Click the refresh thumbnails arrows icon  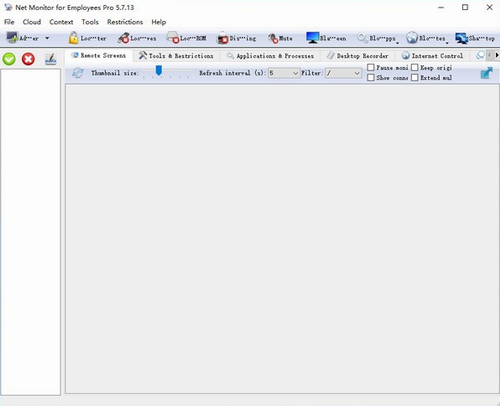[x=78, y=73]
